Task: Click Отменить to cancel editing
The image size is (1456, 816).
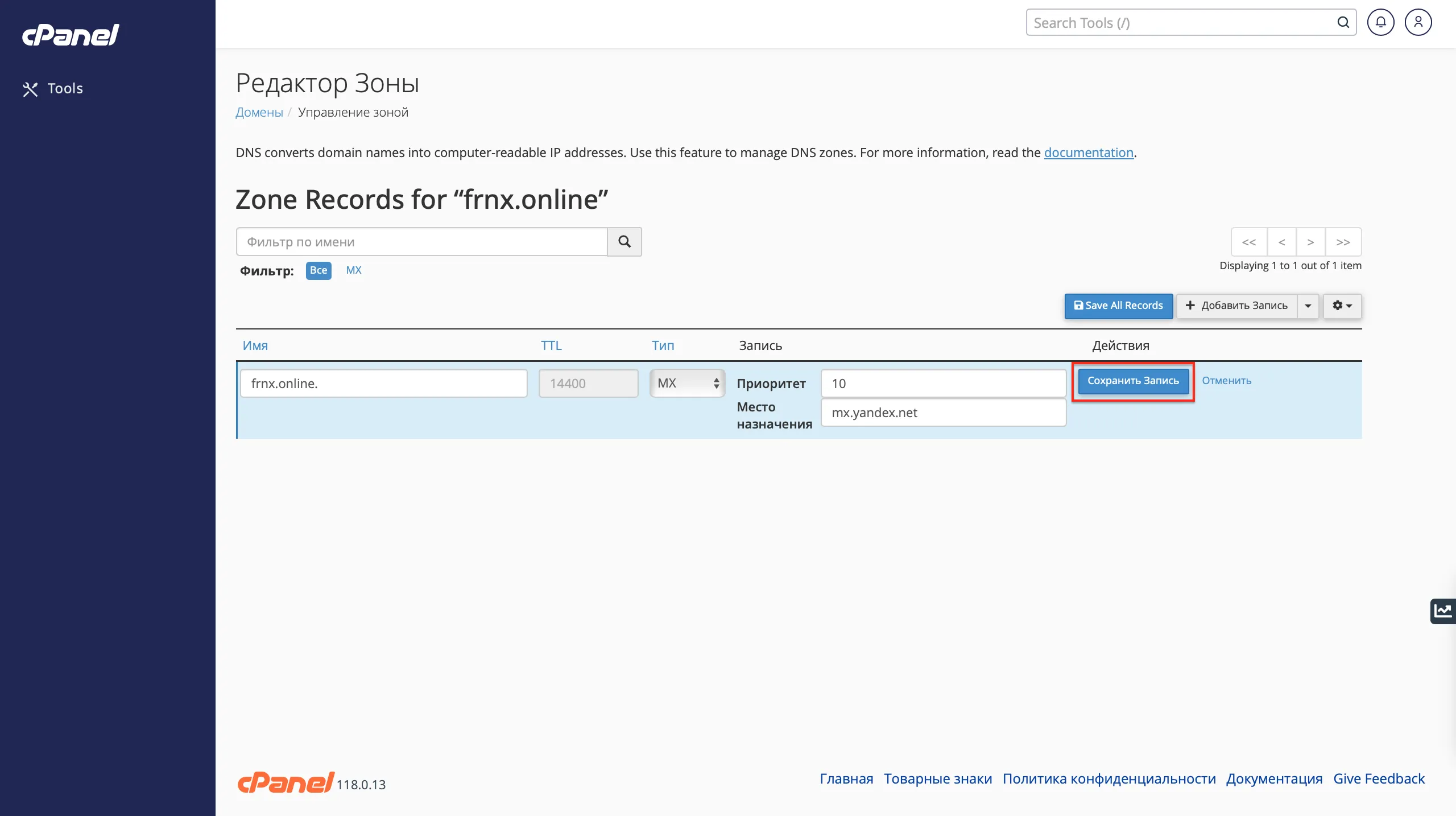Action: (x=1226, y=381)
